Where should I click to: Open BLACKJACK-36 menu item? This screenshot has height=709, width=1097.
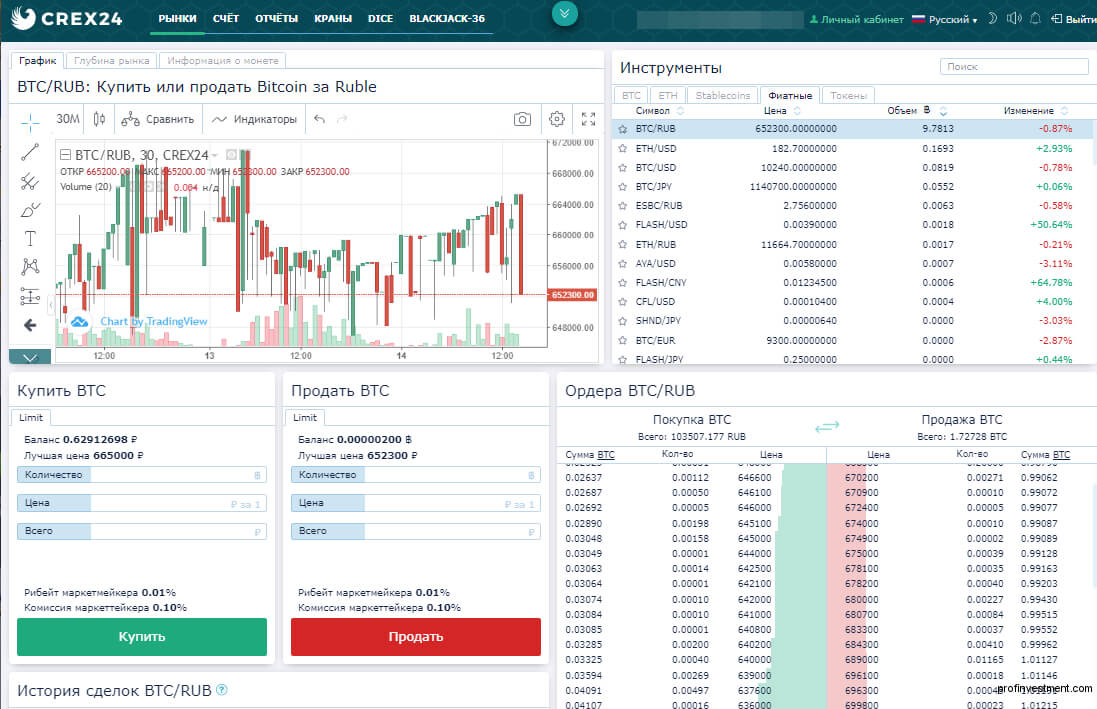447,19
